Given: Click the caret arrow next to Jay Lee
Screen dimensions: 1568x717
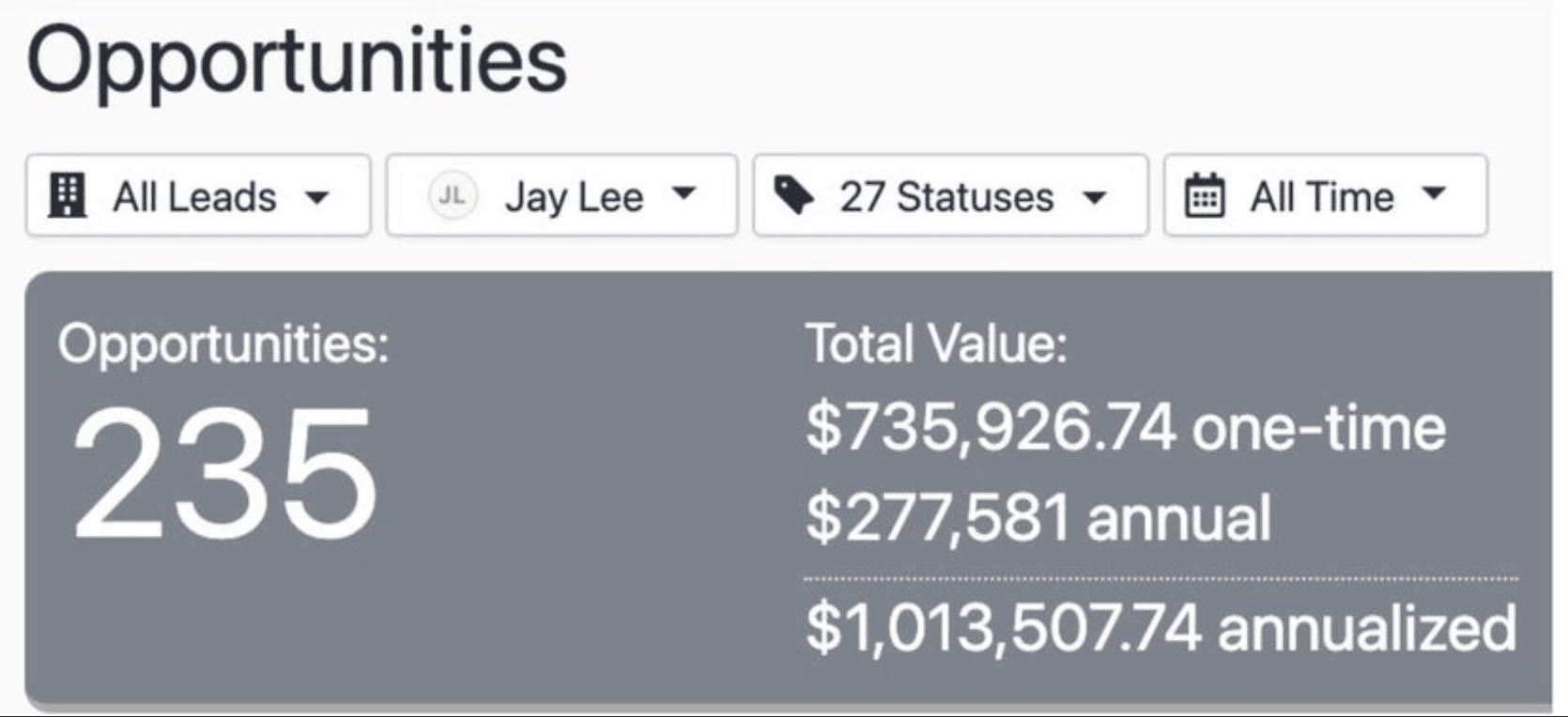Looking at the screenshot, I should tap(684, 193).
